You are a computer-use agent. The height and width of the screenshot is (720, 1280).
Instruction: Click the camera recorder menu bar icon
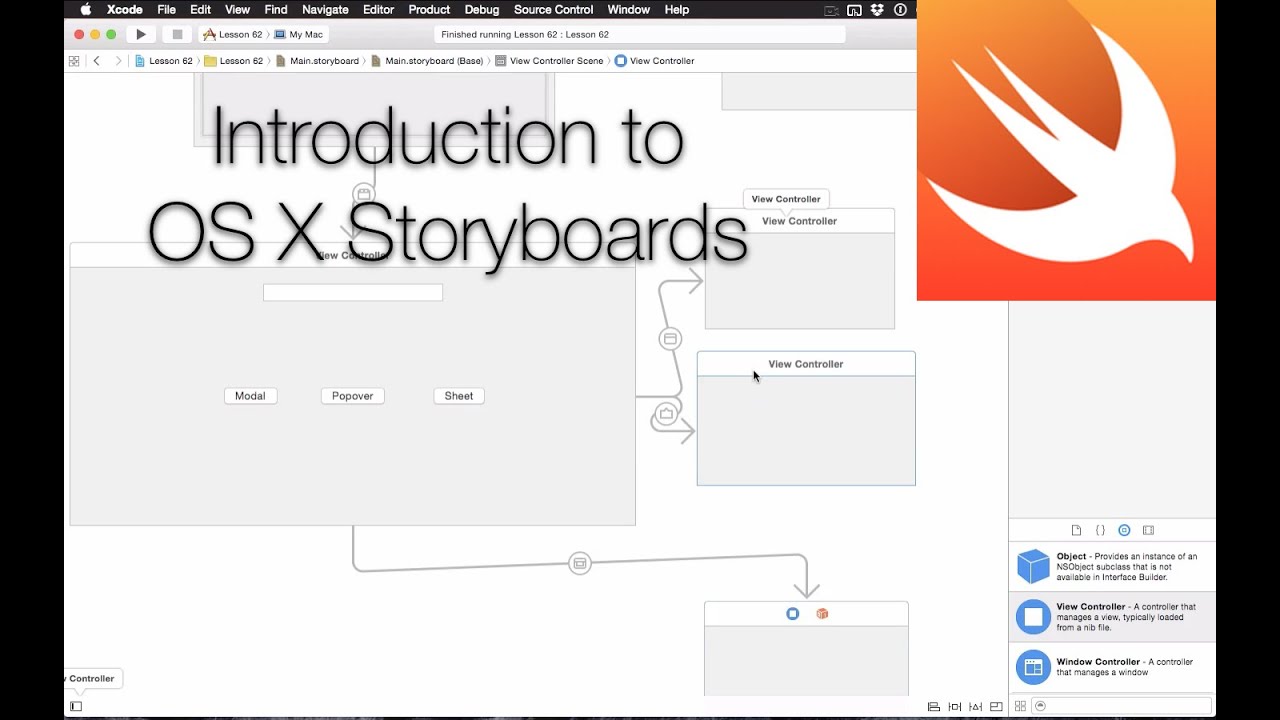click(x=831, y=9)
